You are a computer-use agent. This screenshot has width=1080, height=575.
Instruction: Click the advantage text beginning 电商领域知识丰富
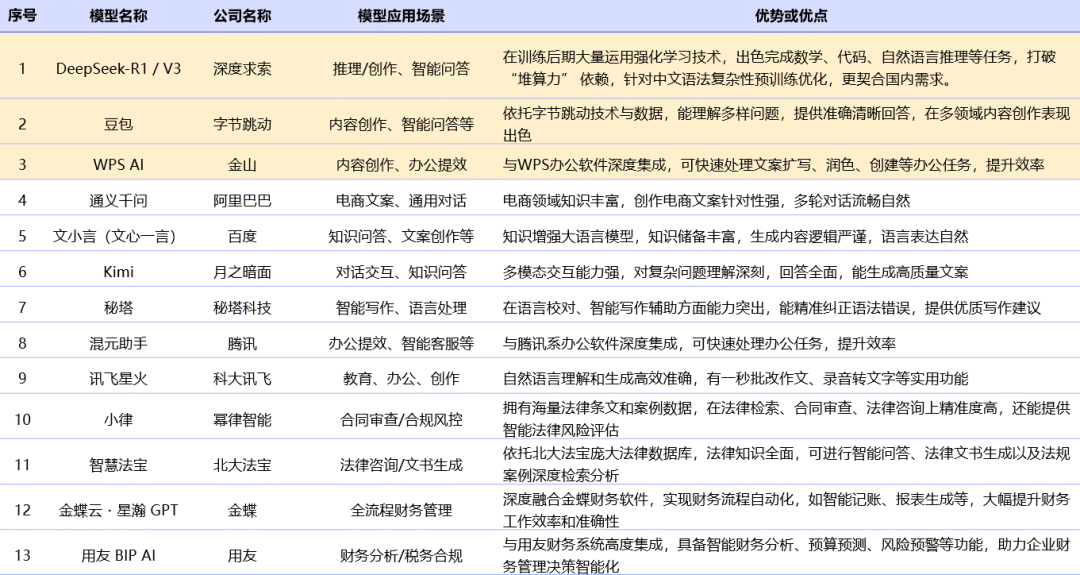click(706, 200)
